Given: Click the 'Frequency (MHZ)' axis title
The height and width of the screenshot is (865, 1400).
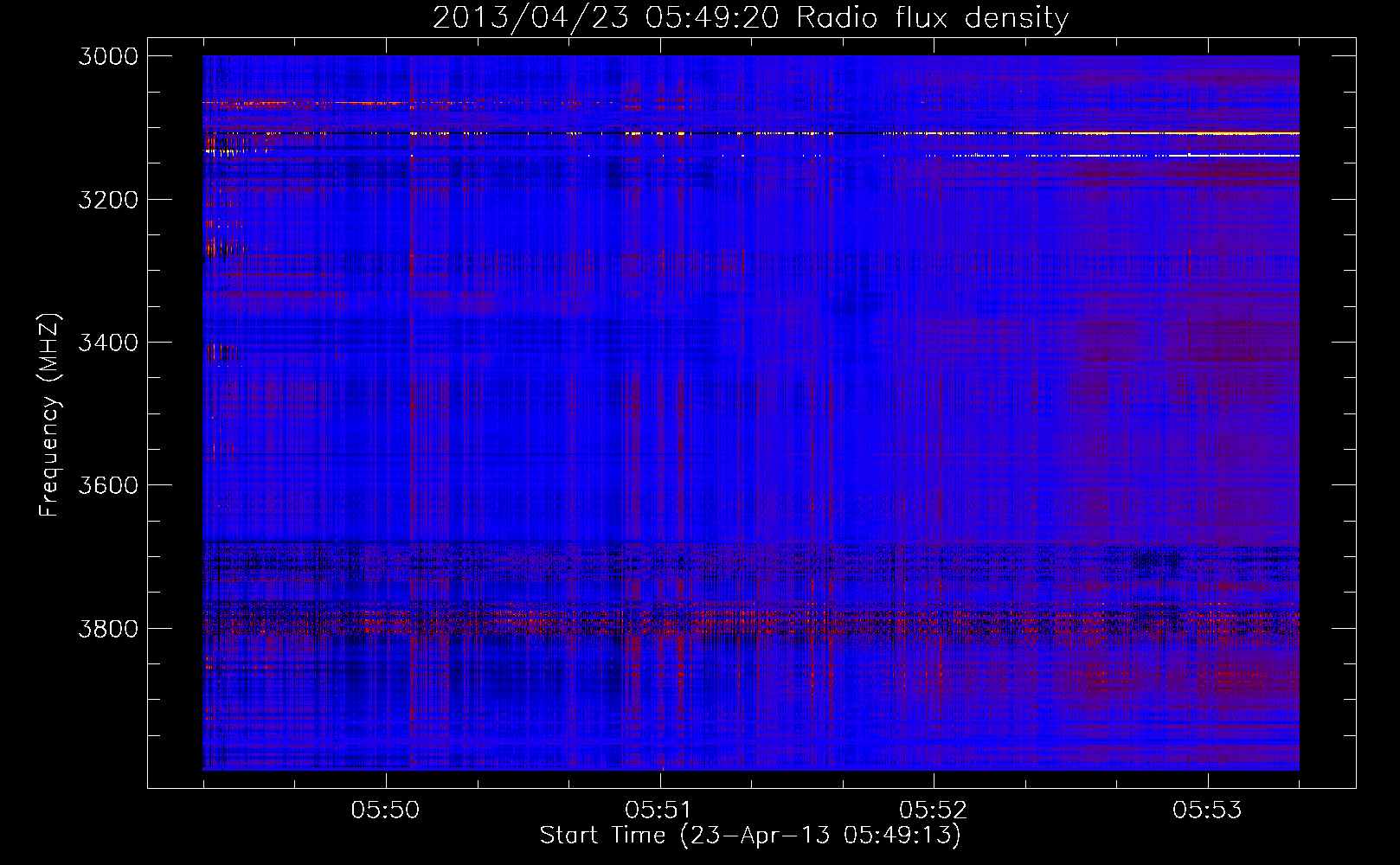Looking at the screenshot, I should tap(50, 415).
